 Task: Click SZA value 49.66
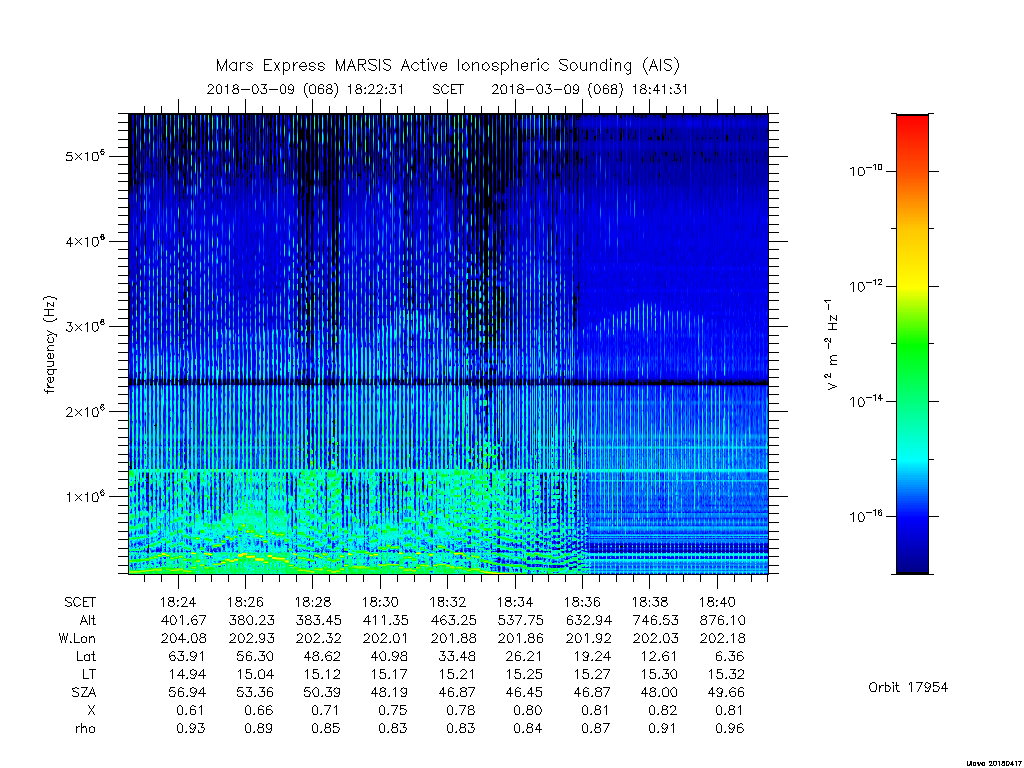pyautogui.click(x=726, y=692)
